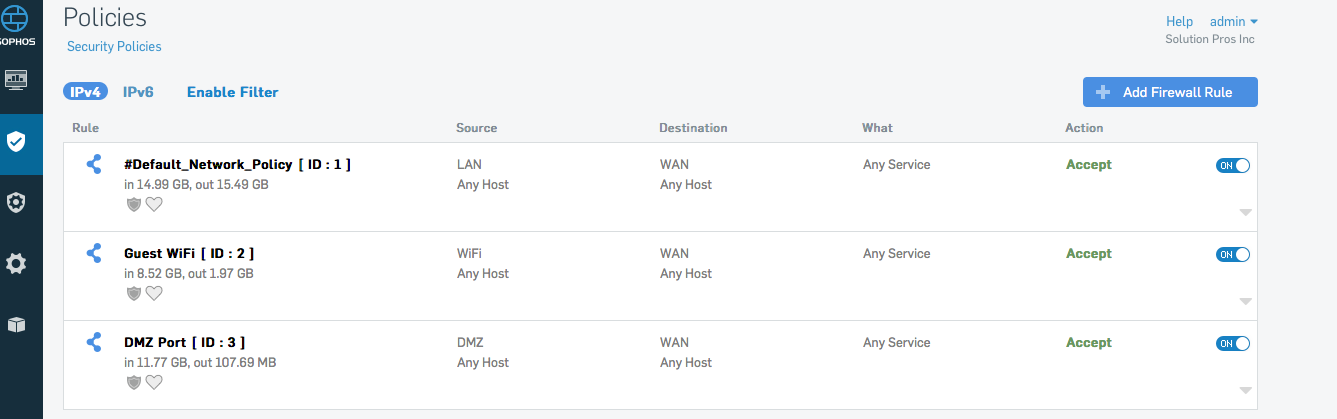Open the monitor dashboard sidebar icon
The image size is (1337, 419).
pos(17,79)
